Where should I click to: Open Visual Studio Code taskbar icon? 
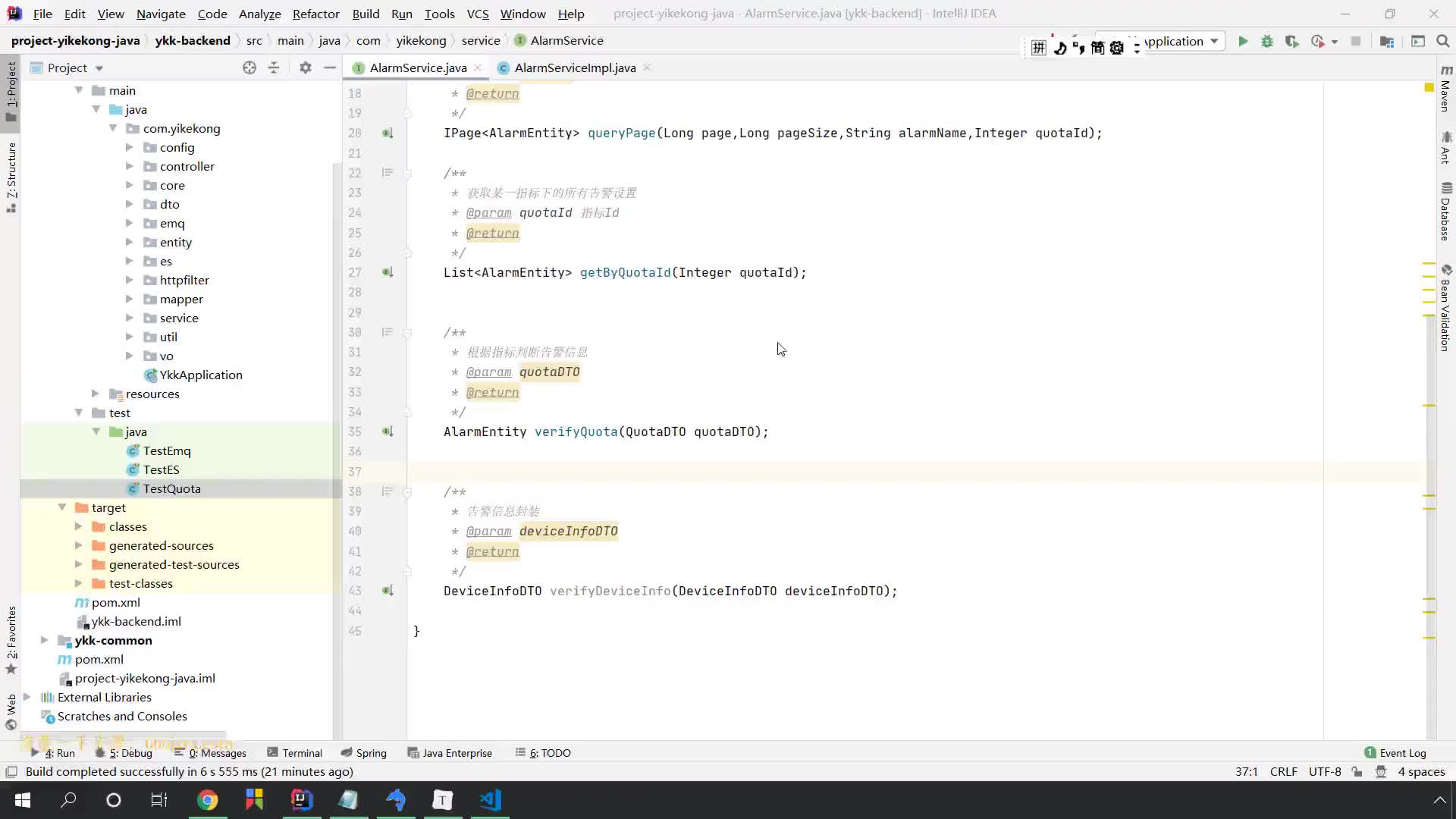491,800
